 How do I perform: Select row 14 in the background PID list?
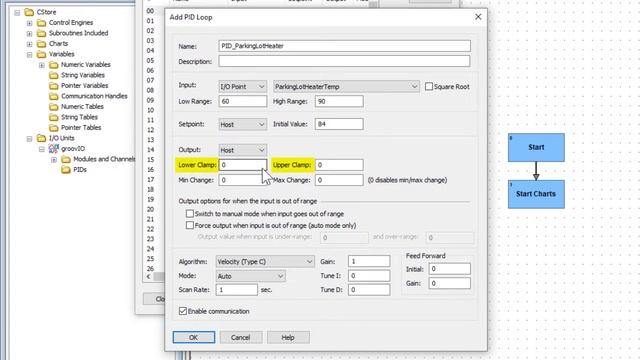150,150
